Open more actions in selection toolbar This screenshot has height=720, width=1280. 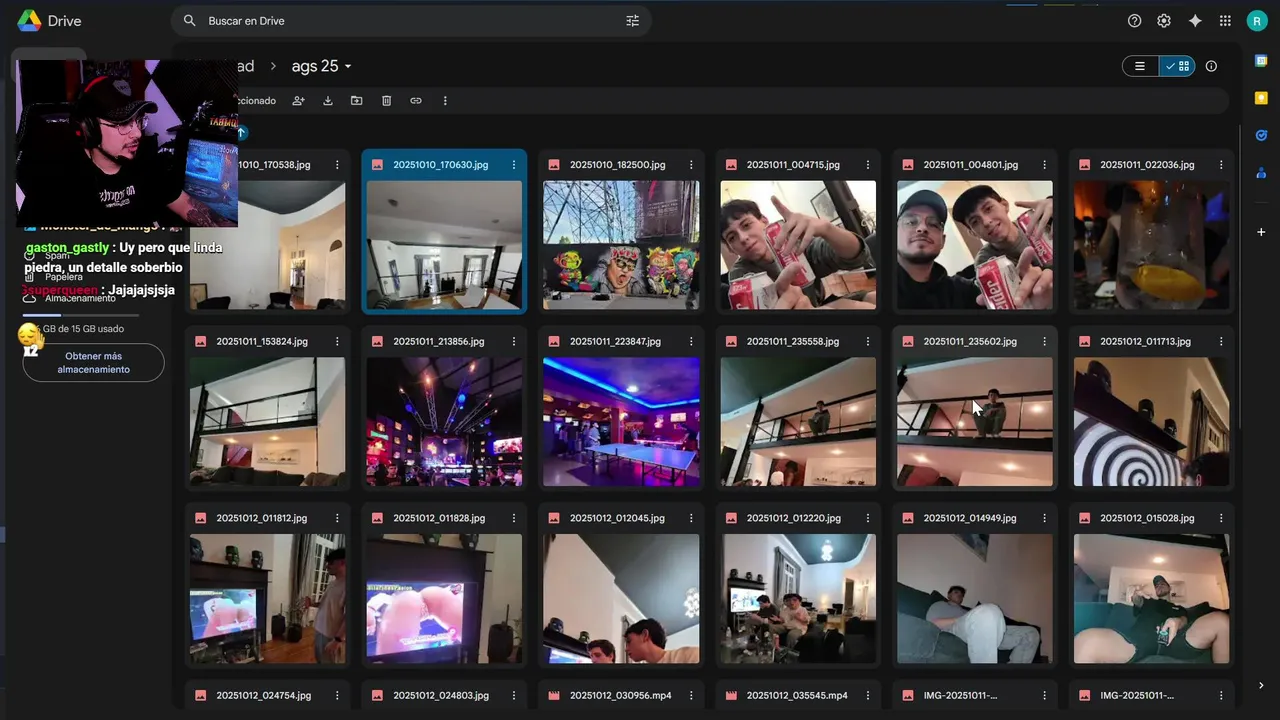click(445, 101)
